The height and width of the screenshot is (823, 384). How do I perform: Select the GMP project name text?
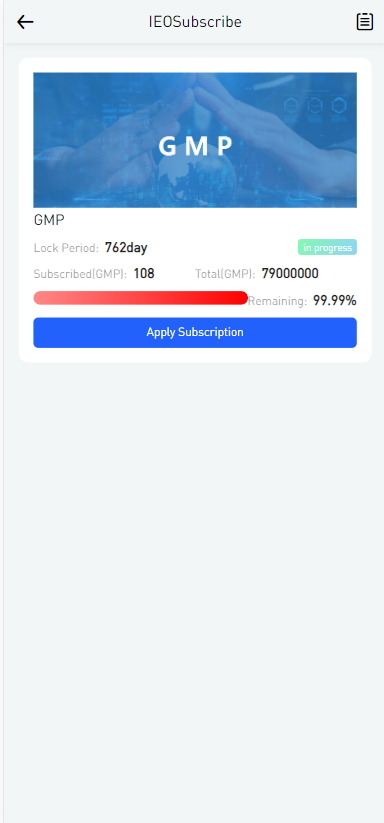click(49, 220)
